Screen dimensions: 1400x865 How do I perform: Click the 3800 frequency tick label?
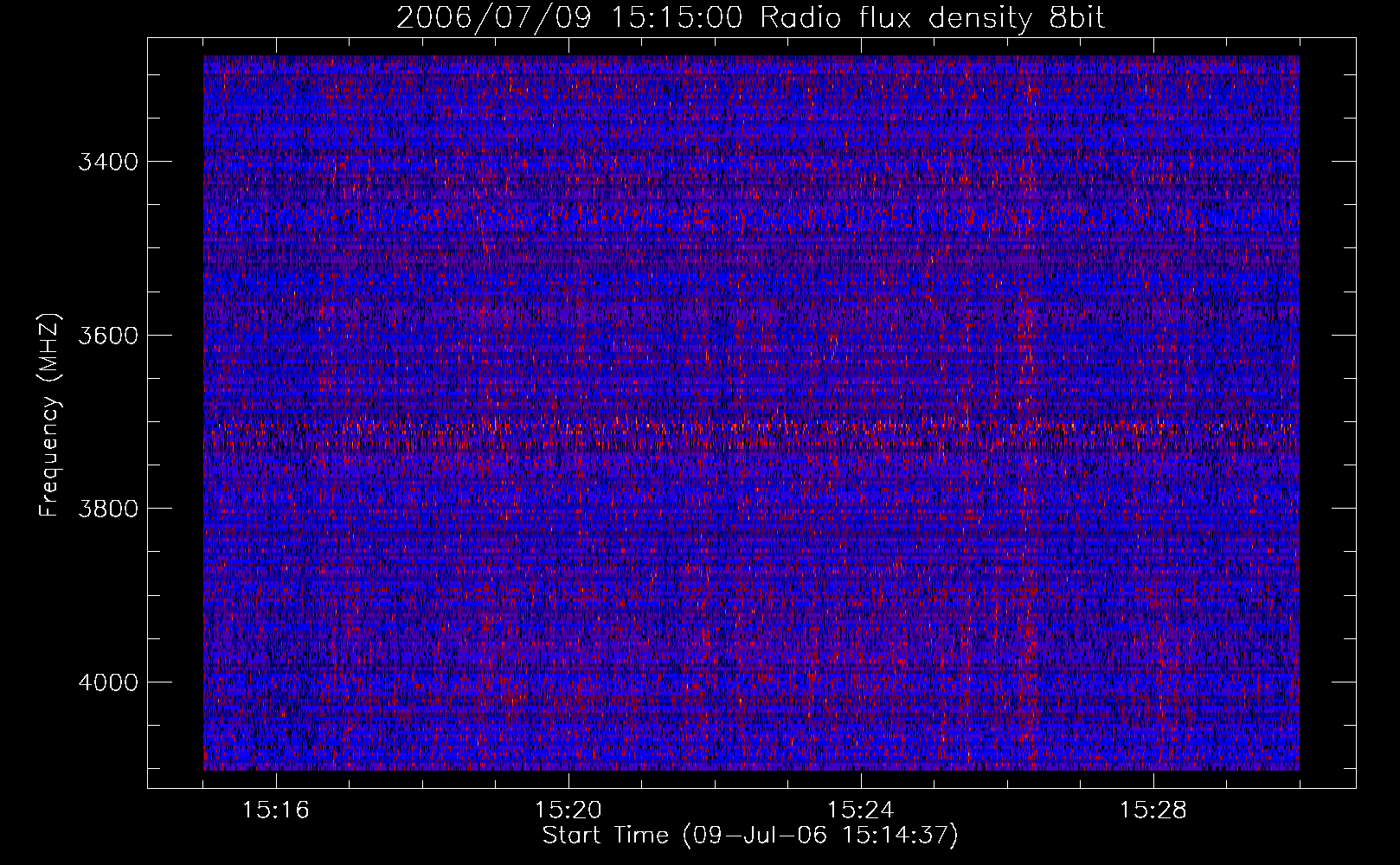click(x=108, y=509)
